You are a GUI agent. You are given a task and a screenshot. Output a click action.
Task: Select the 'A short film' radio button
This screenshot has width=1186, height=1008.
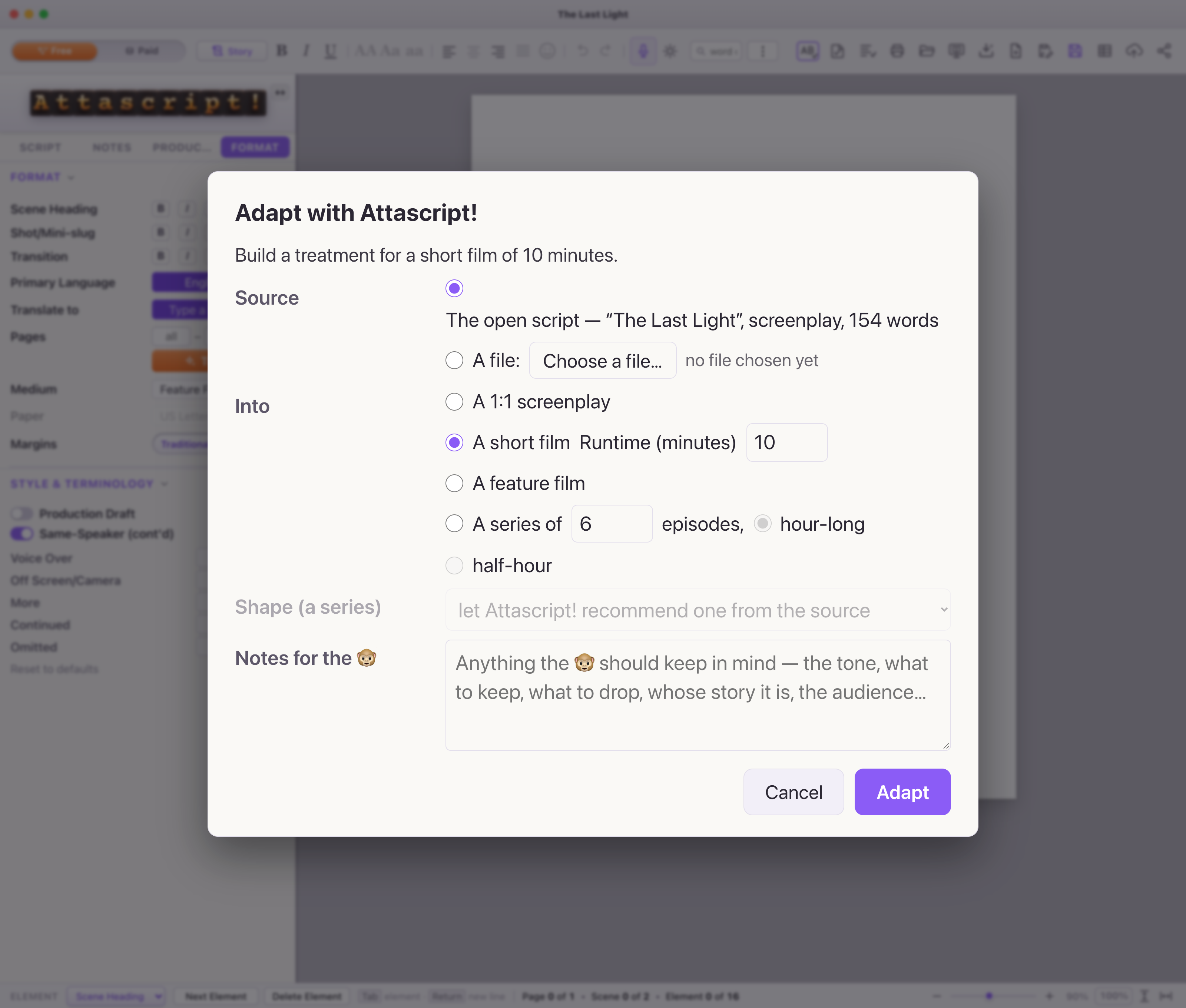[454, 443]
